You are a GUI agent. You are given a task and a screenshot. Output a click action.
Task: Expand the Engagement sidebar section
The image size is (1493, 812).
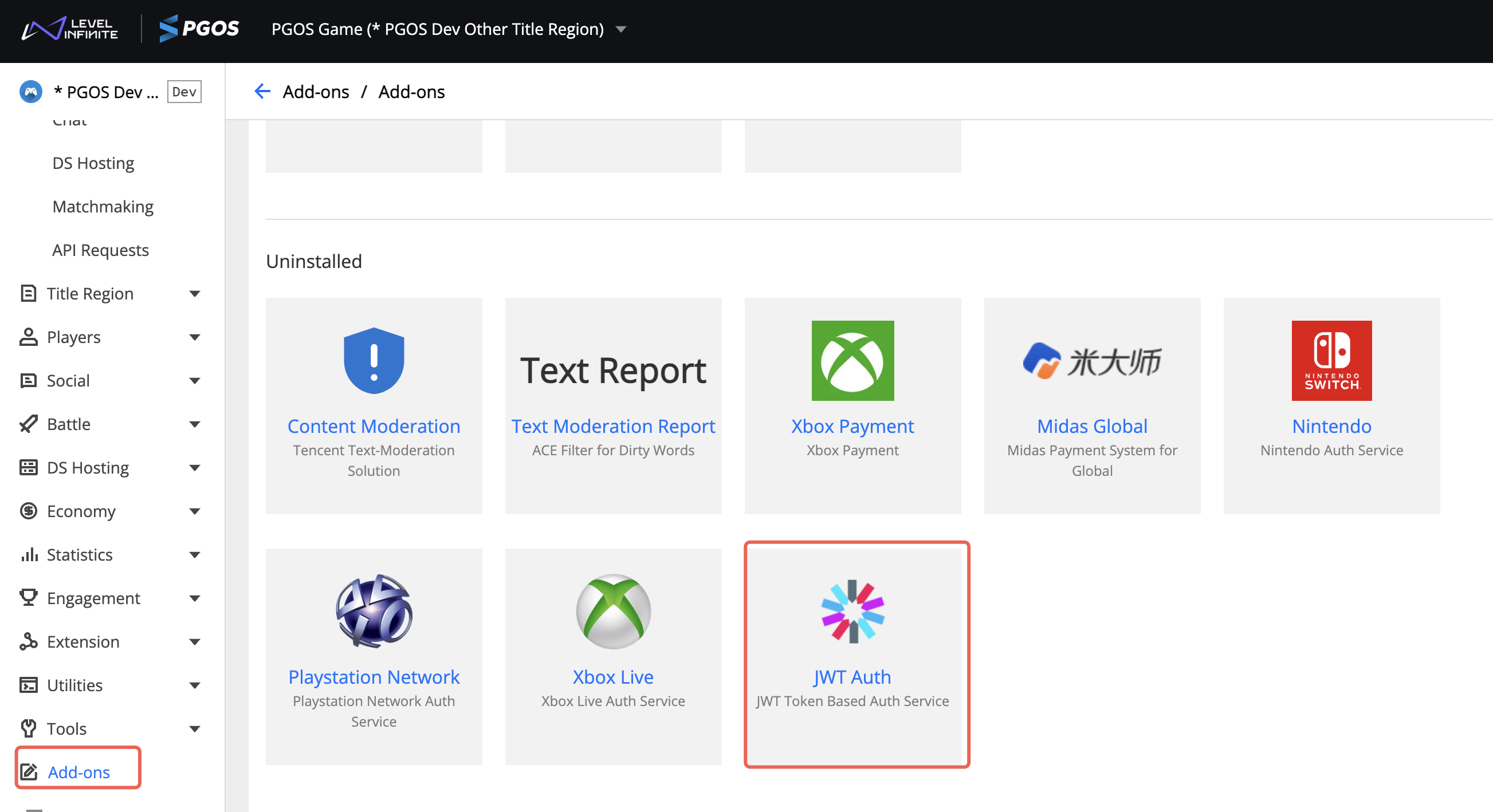195,598
